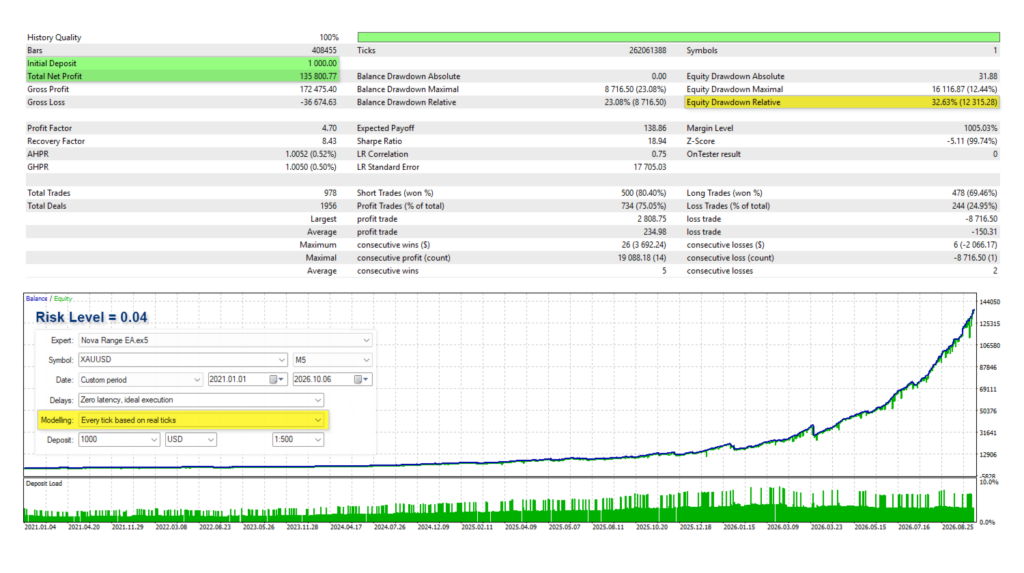Click the Loss Trades value 244 (24.95%)
The image size is (1024, 573).
[974, 206]
